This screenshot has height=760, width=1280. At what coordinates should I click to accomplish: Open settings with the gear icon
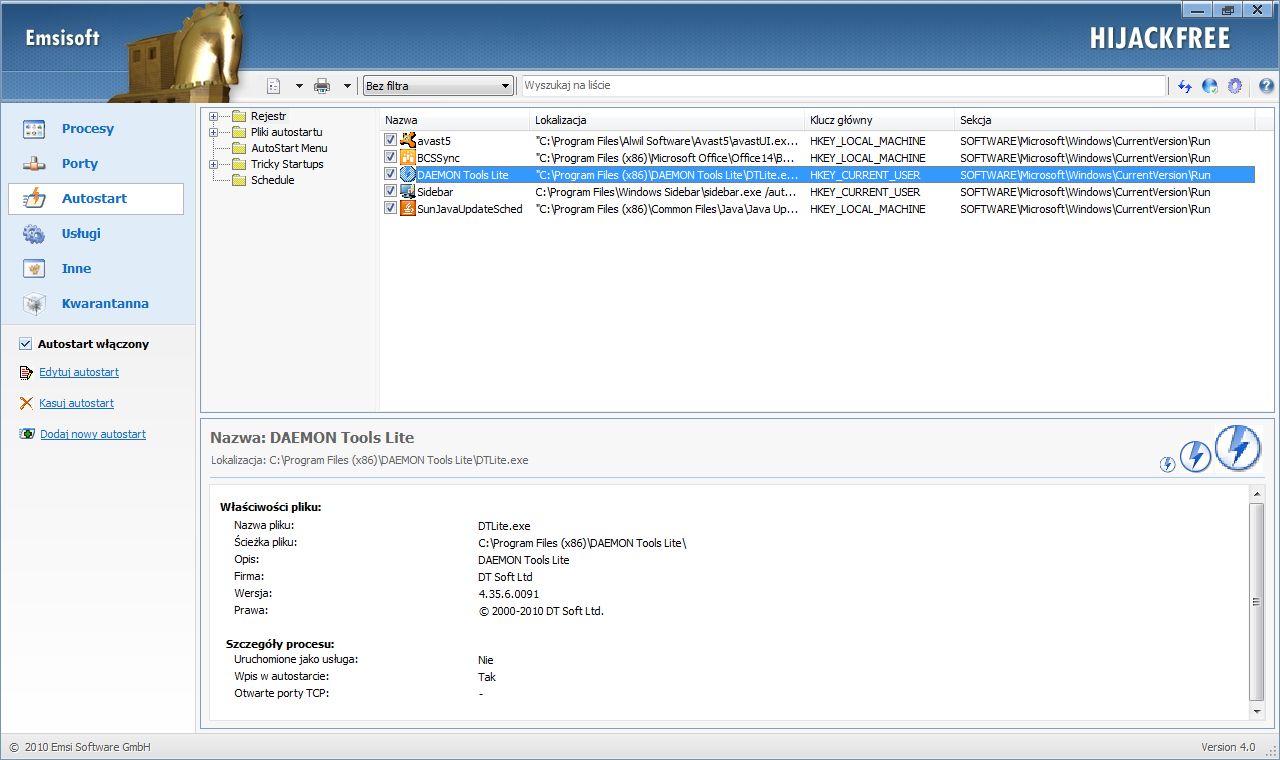tap(1235, 86)
